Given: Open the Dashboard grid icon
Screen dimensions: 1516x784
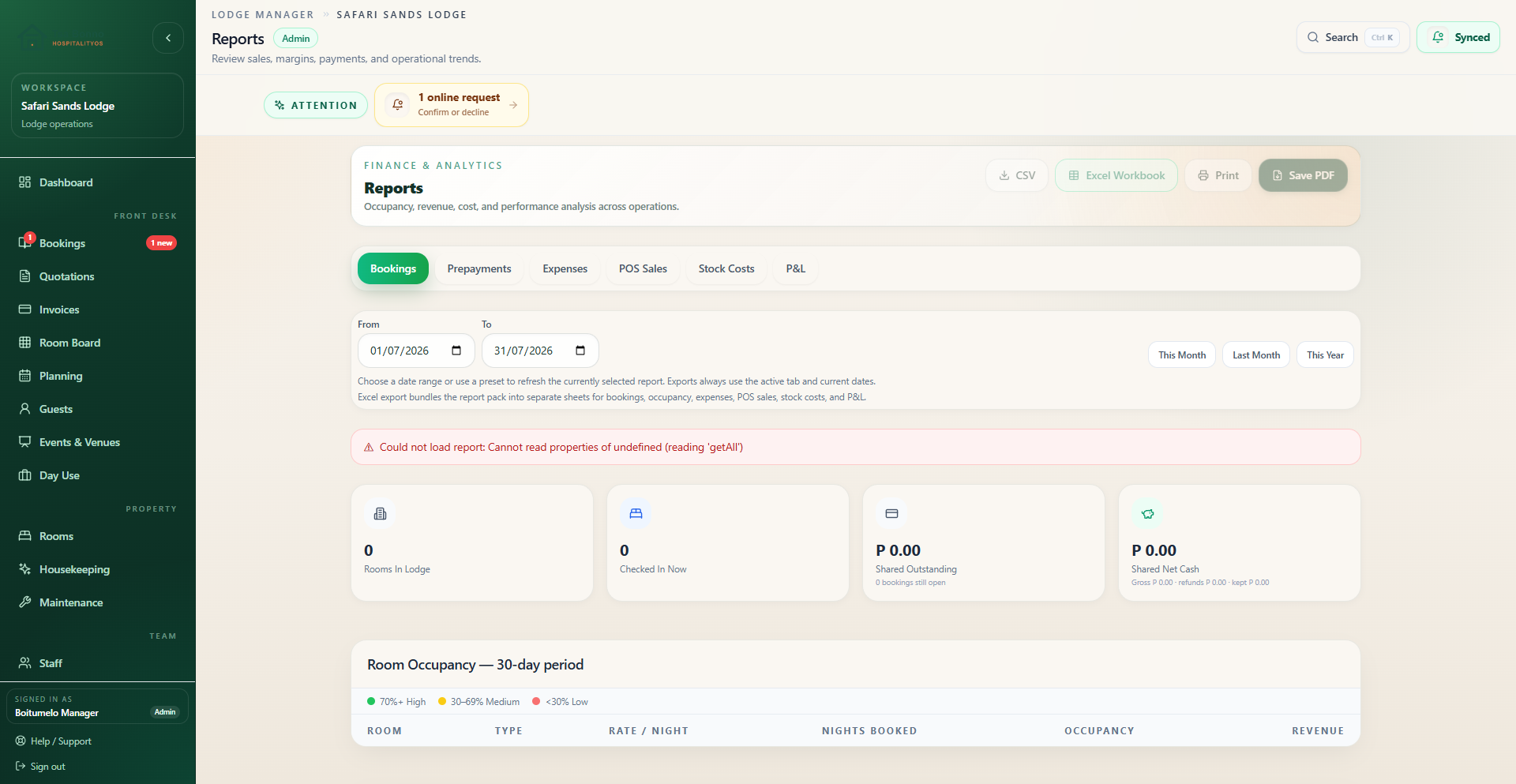Looking at the screenshot, I should coord(24,182).
